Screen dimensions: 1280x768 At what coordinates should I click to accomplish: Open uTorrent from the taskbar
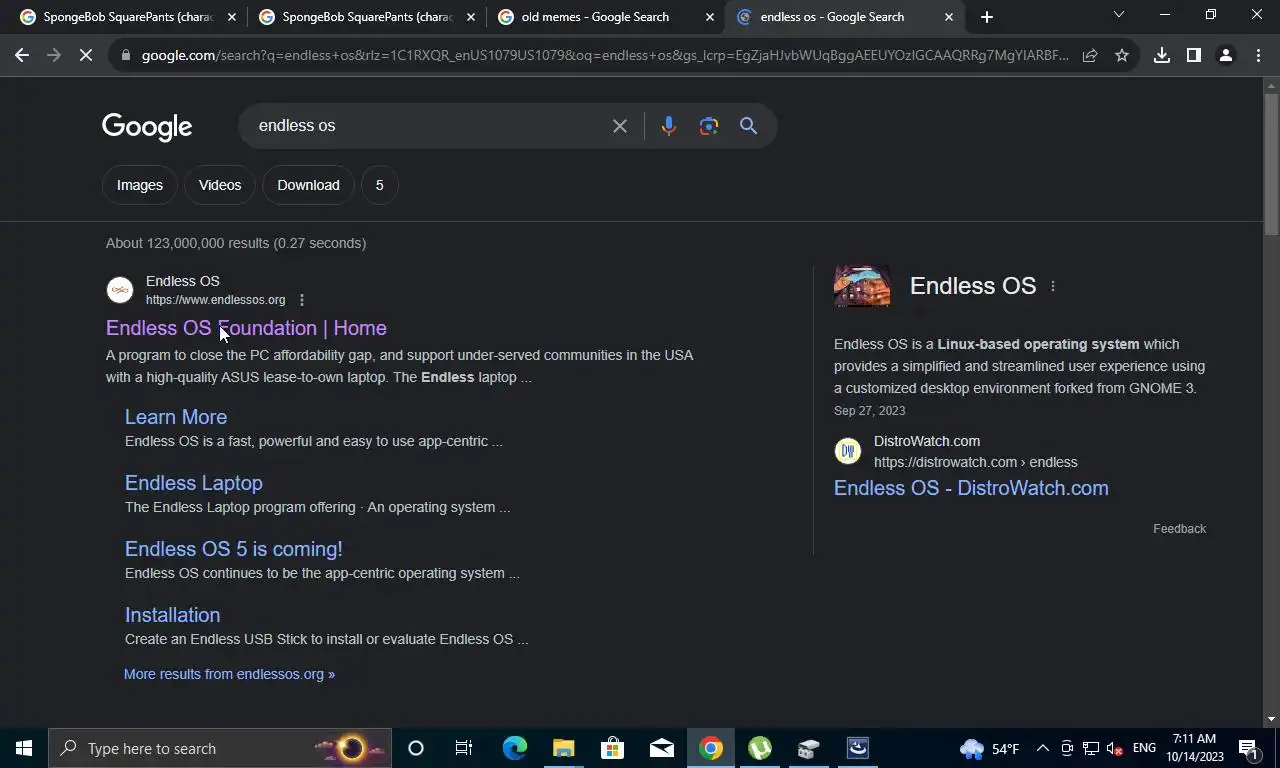click(x=760, y=748)
